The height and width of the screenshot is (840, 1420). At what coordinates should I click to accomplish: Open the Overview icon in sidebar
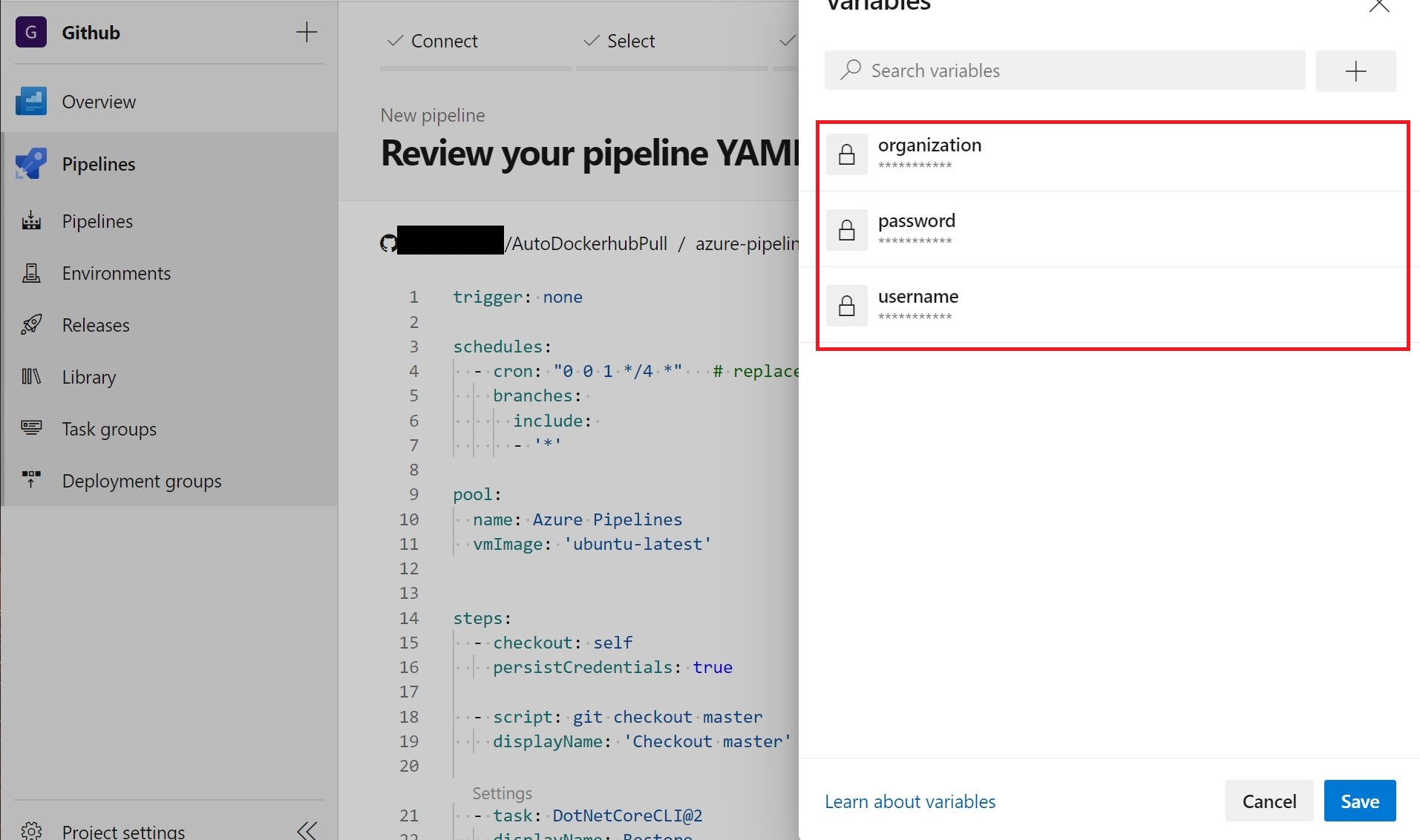[31, 102]
